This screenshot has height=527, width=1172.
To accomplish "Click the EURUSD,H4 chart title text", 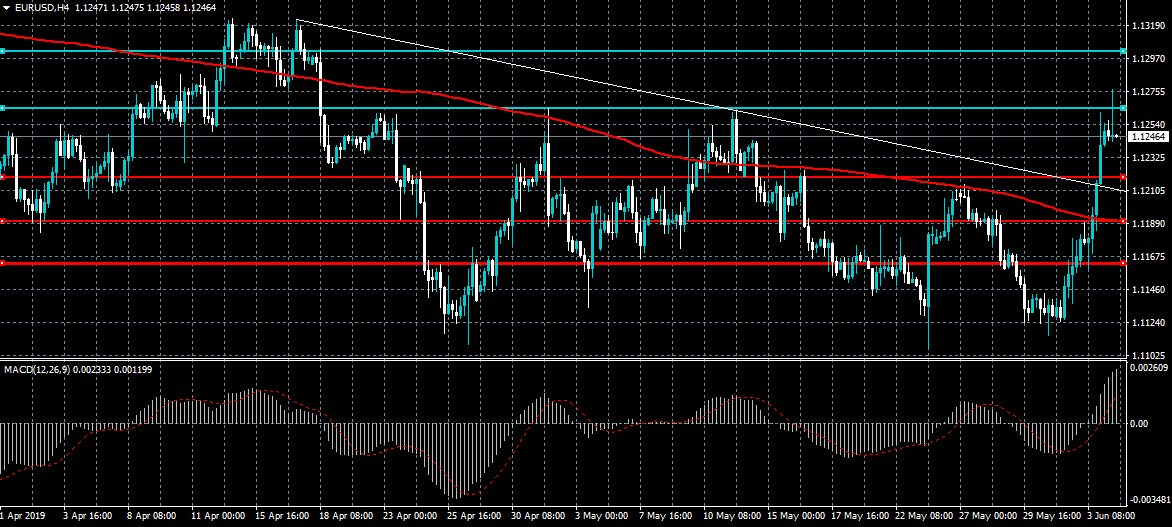I will tap(41, 7).
